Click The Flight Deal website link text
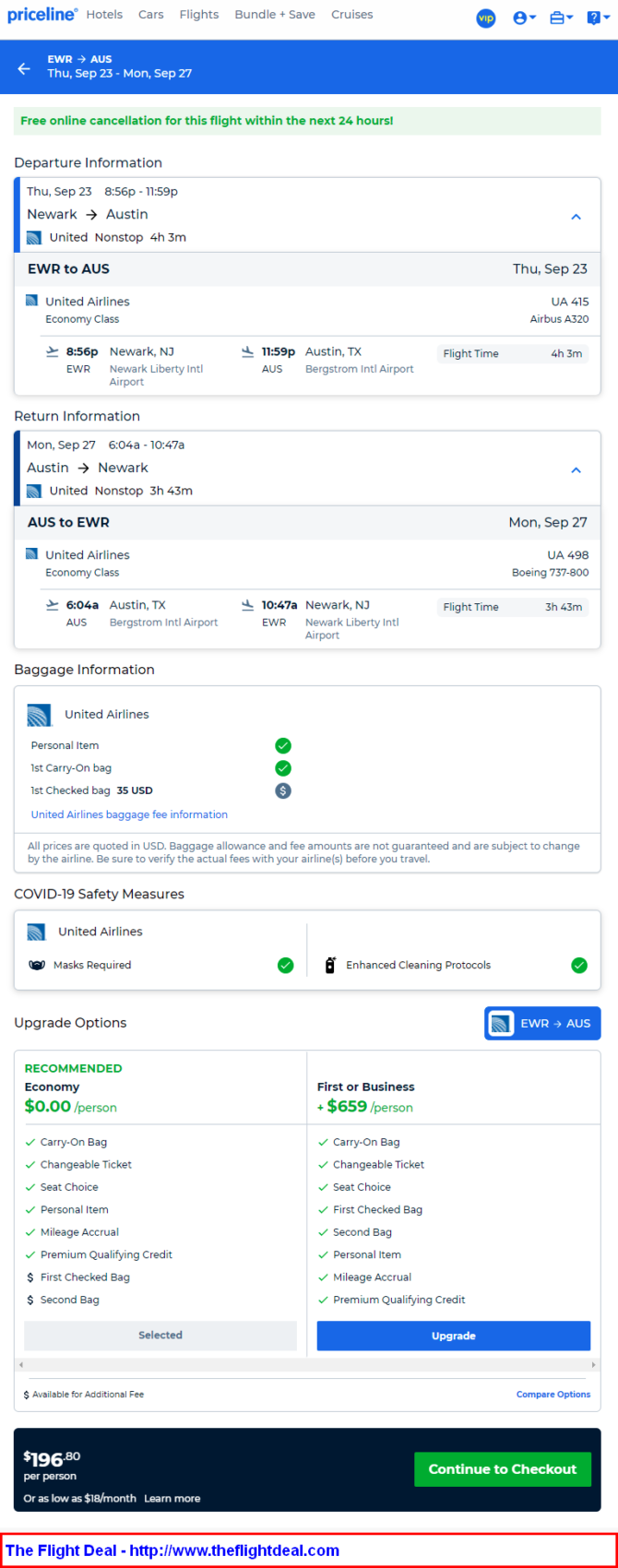This screenshot has width=618, height=1568. (x=234, y=1550)
